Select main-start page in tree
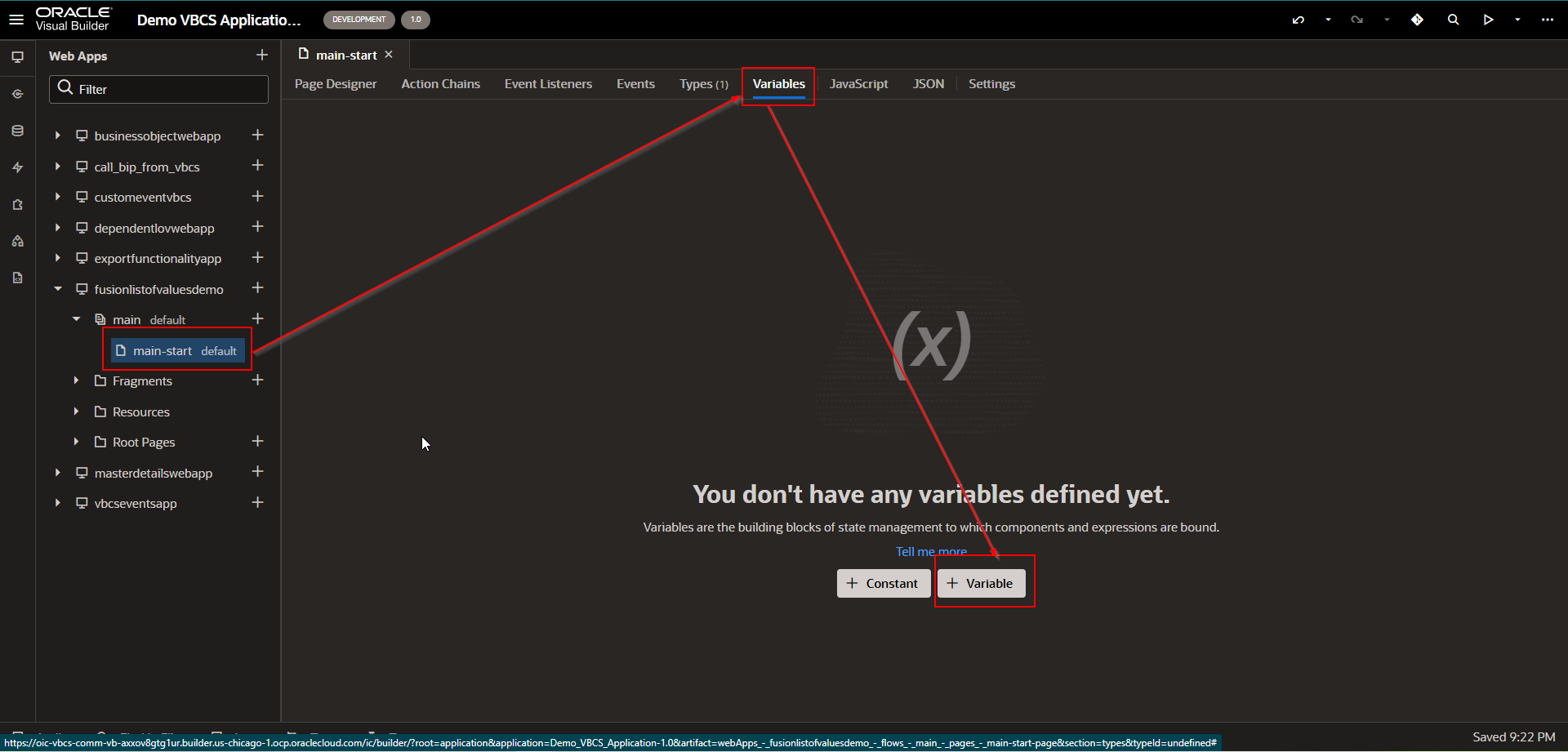 tap(177, 350)
